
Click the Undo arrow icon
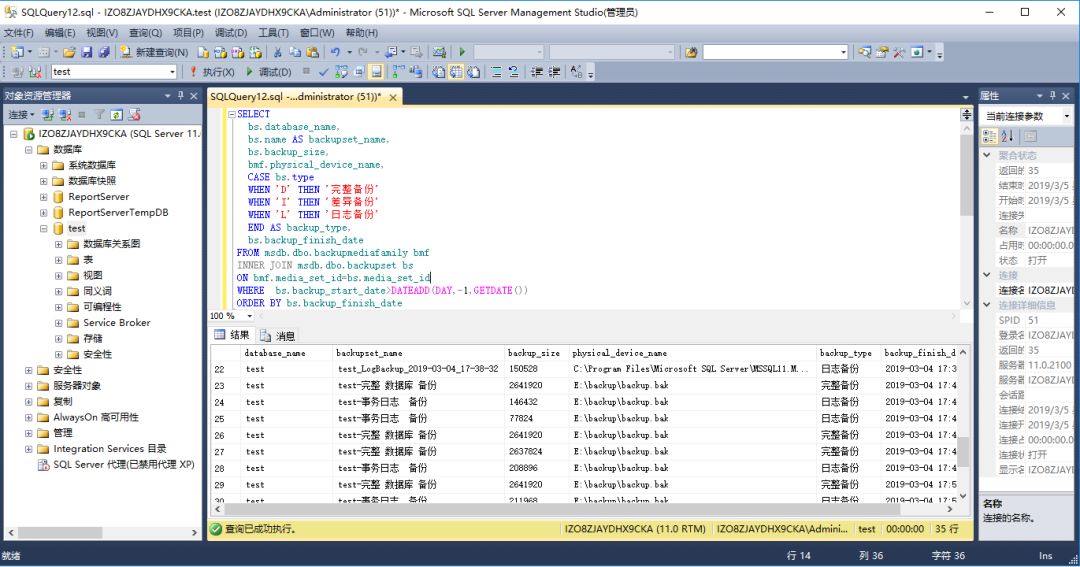335,52
